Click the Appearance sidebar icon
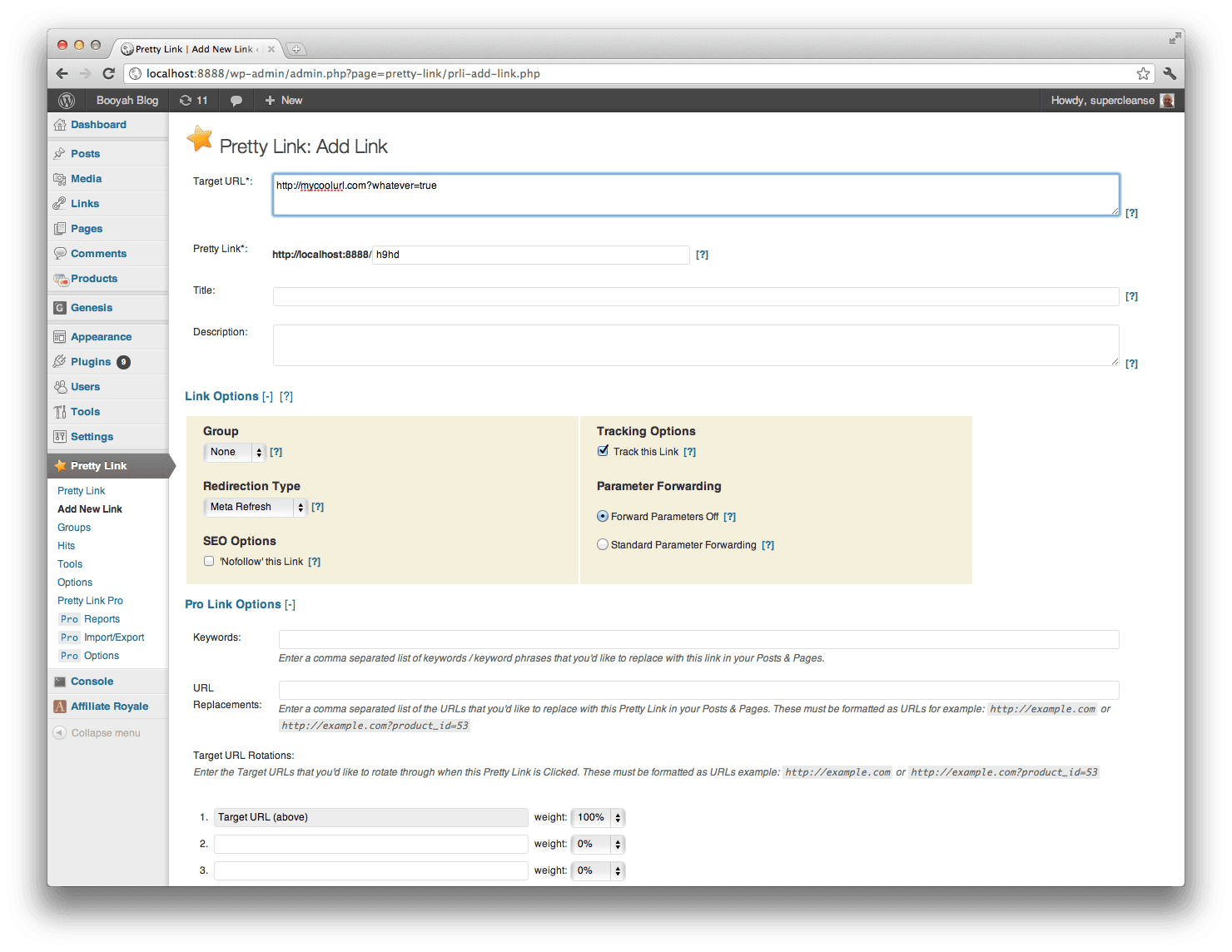 [60, 337]
